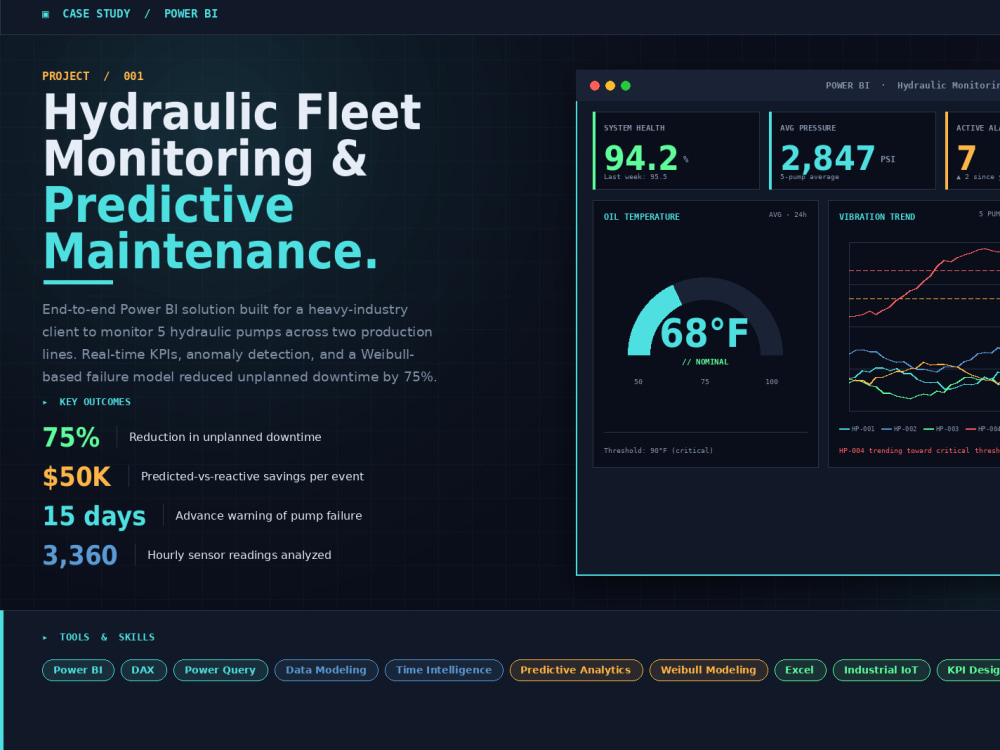The height and width of the screenshot is (750, 1000).
Task: Click the "15 days" outcome figure
Action: [94, 516]
